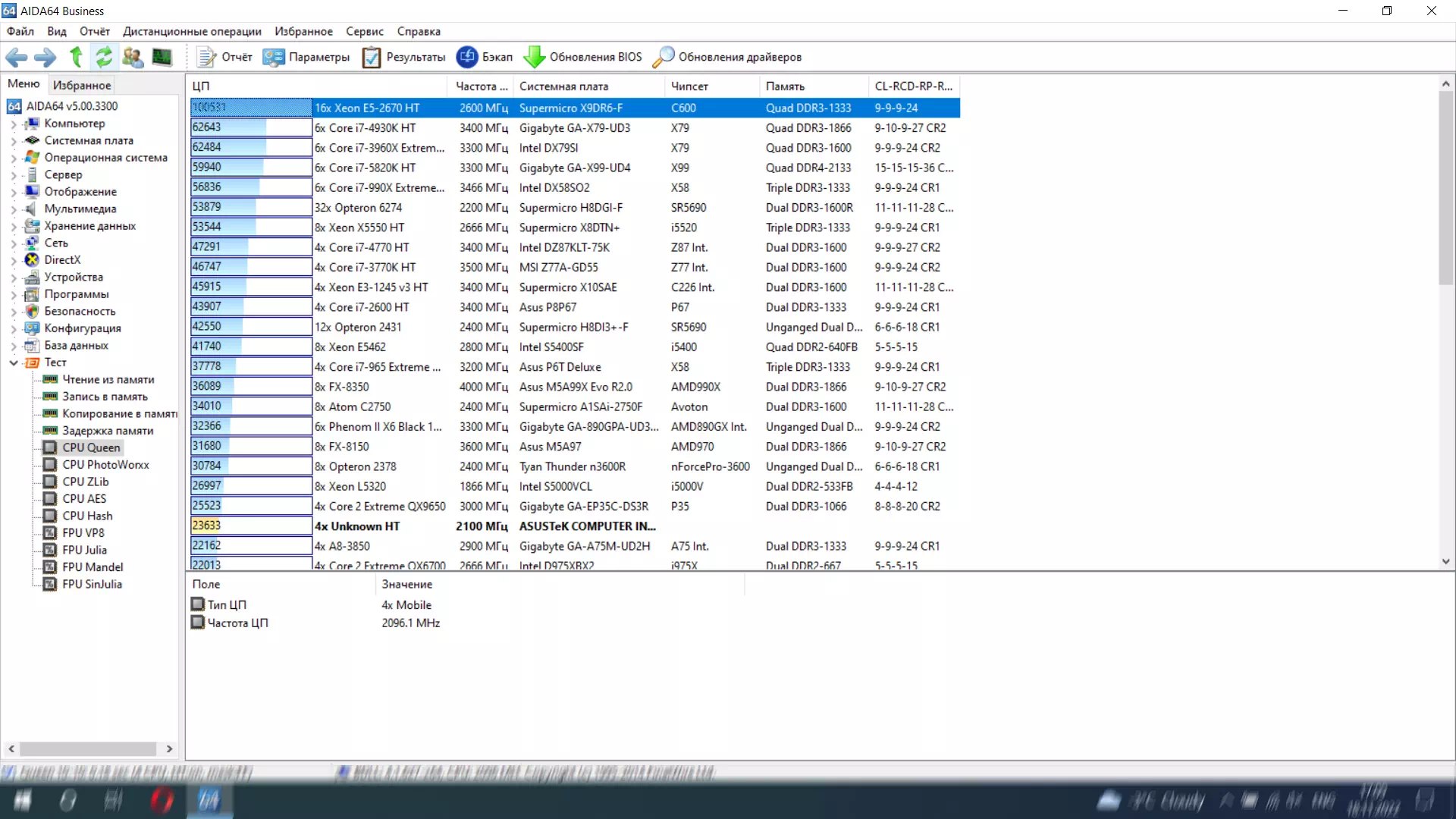Click the Параметры toolbar button

point(306,57)
